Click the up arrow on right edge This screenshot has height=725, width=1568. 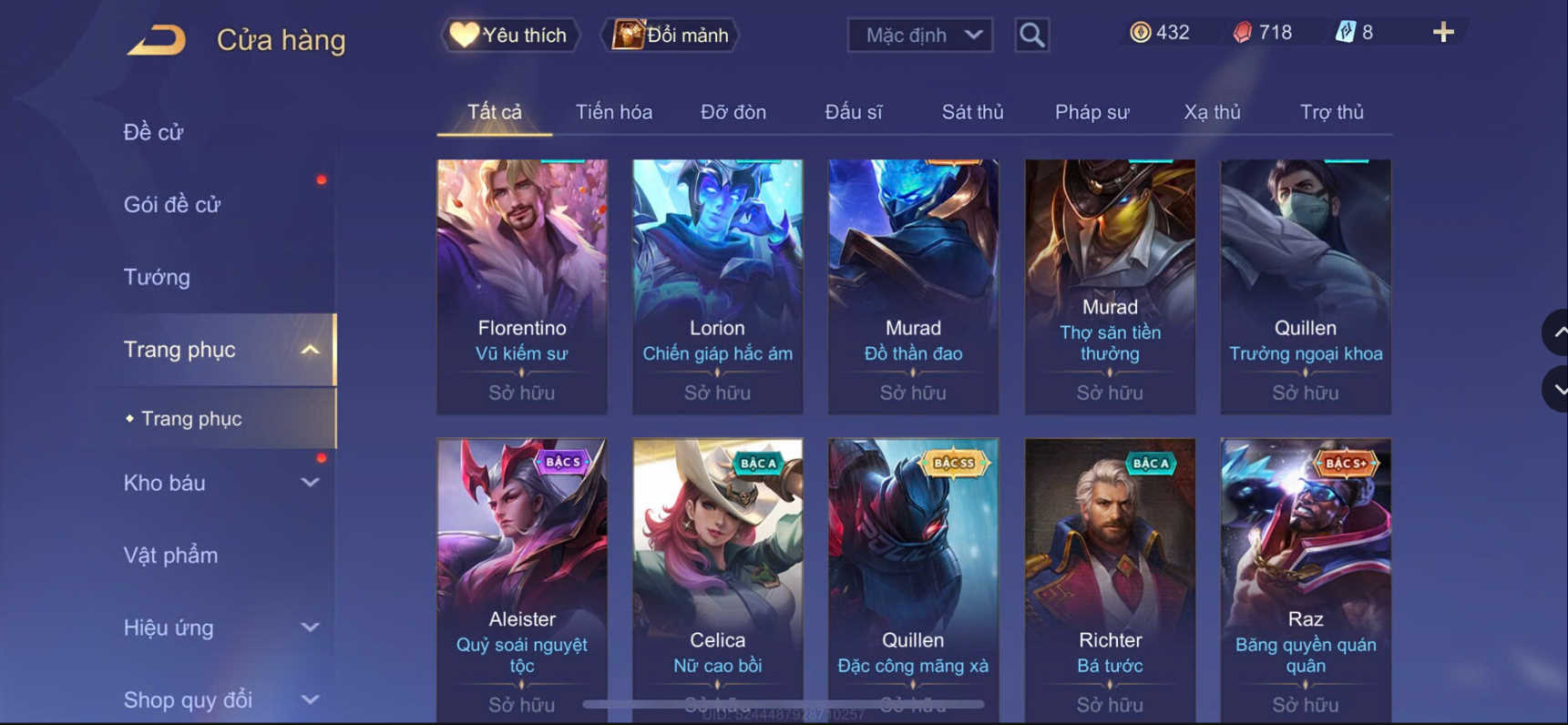coord(1556,333)
